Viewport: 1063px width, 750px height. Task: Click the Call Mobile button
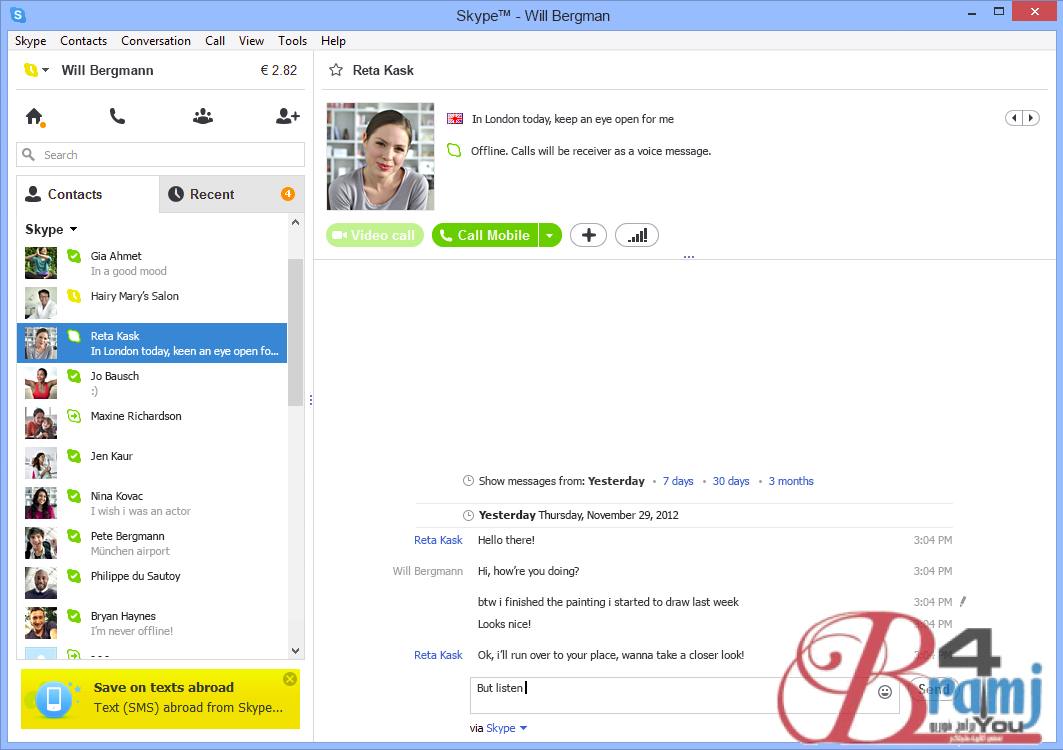tap(485, 235)
